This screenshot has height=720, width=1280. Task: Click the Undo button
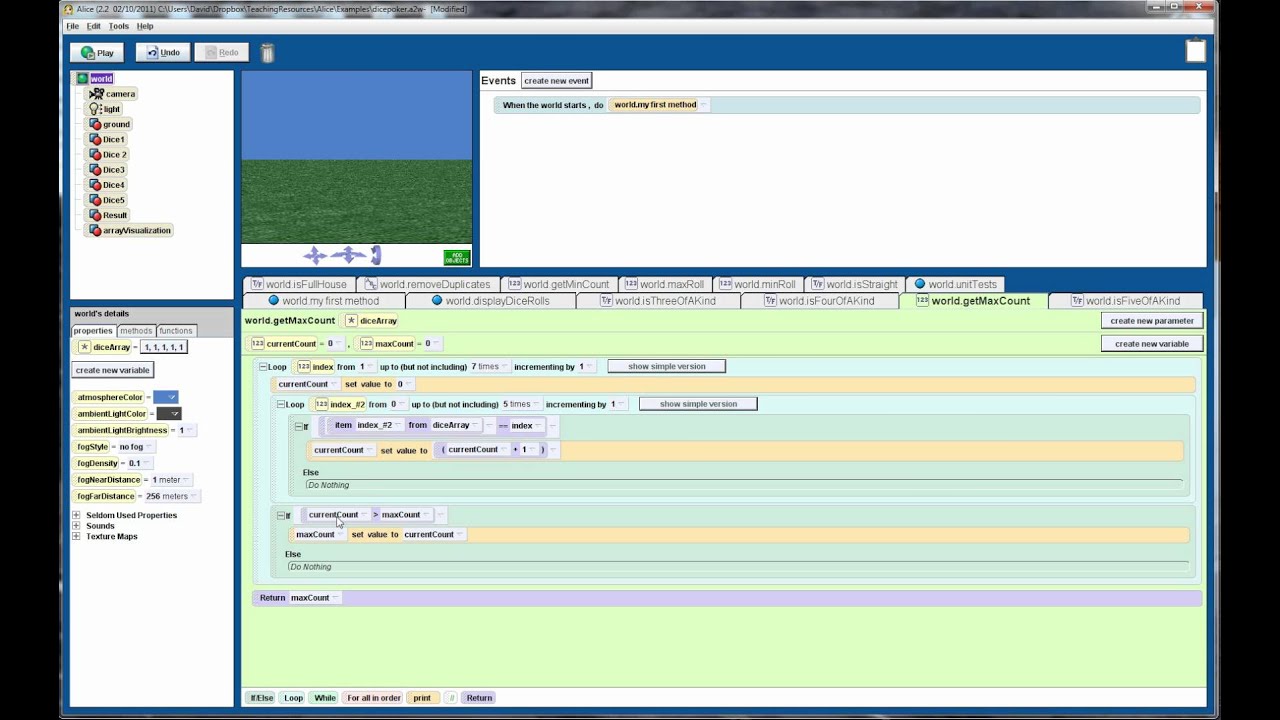pyautogui.click(x=163, y=52)
